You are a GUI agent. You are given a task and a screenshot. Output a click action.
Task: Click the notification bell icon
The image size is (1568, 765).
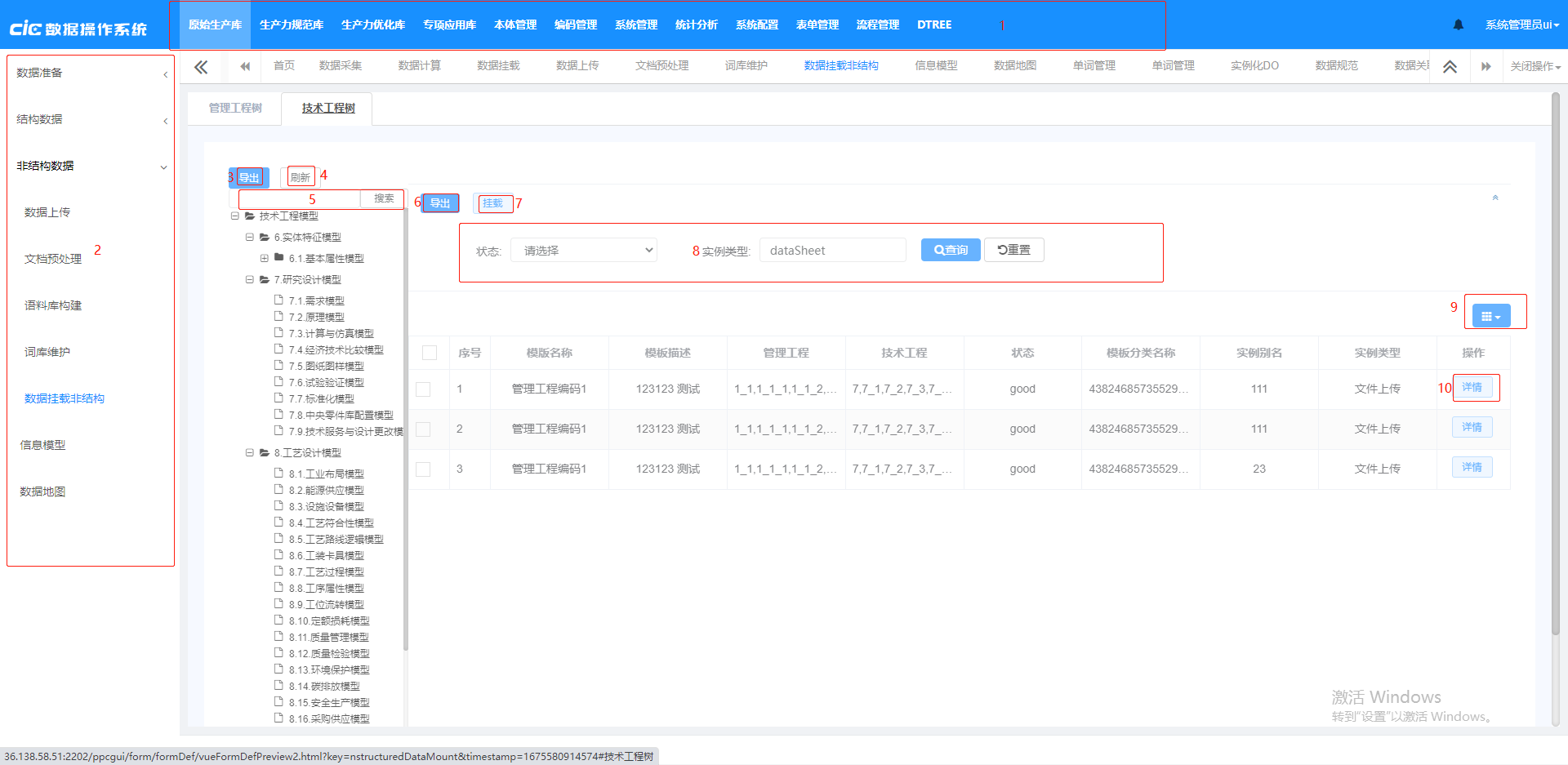[x=1459, y=24]
